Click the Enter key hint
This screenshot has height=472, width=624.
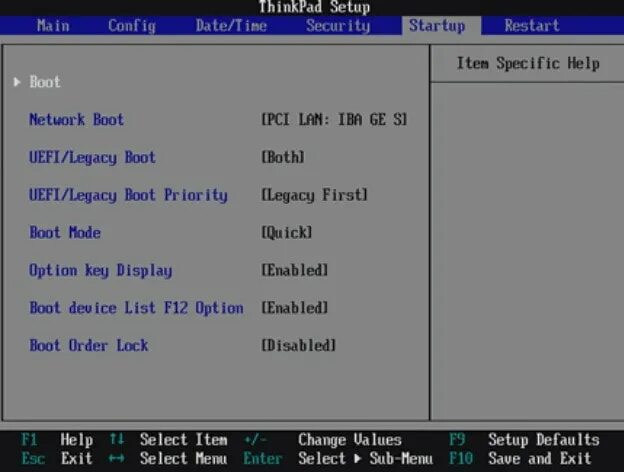coord(263,458)
